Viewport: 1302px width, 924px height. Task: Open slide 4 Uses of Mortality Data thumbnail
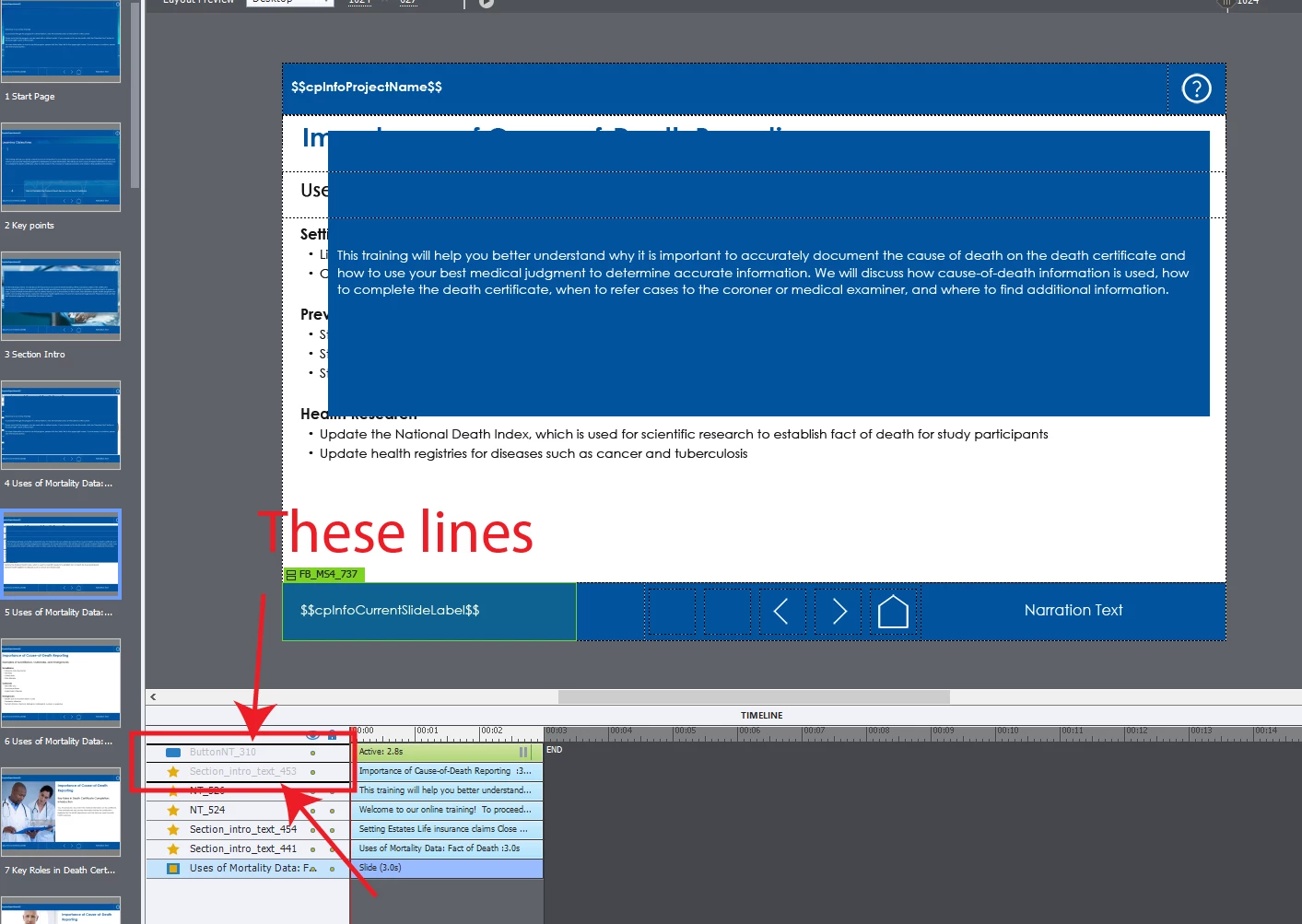point(61,425)
